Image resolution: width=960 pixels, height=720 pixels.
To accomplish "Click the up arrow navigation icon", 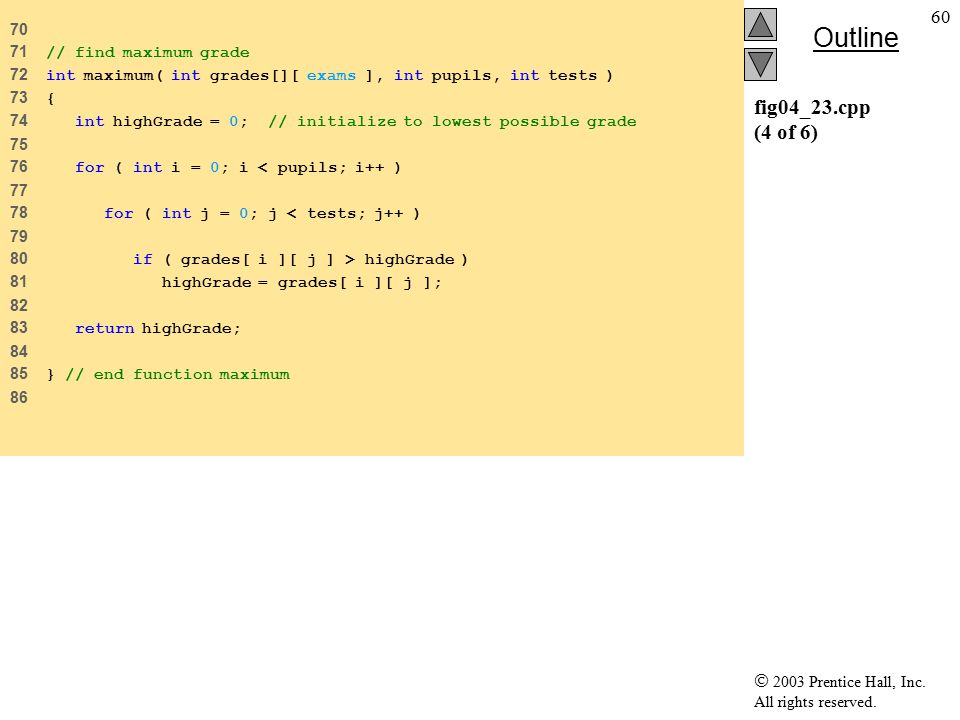I will pyautogui.click(x=760, y=24).
